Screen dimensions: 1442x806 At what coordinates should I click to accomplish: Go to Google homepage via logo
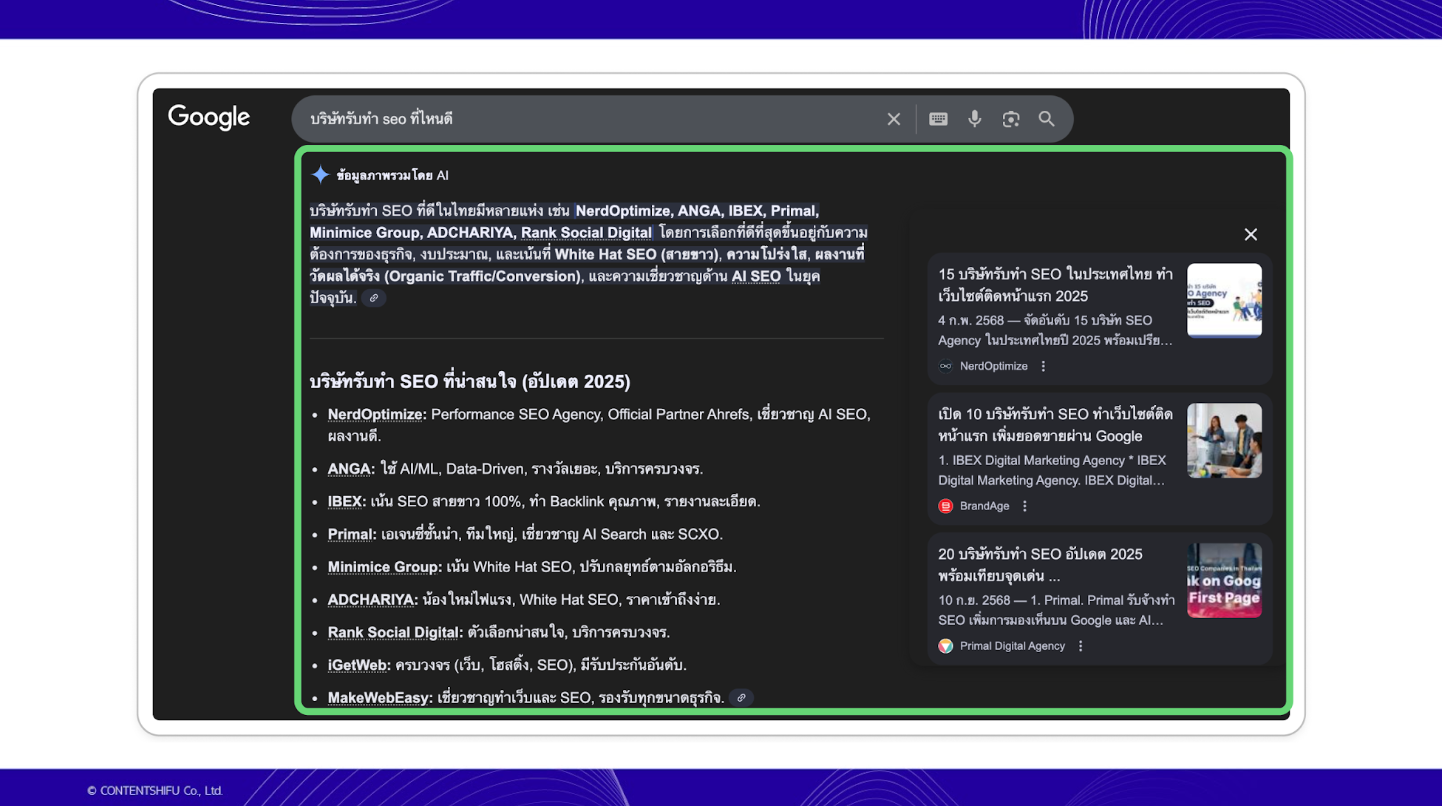pos(209,118)
